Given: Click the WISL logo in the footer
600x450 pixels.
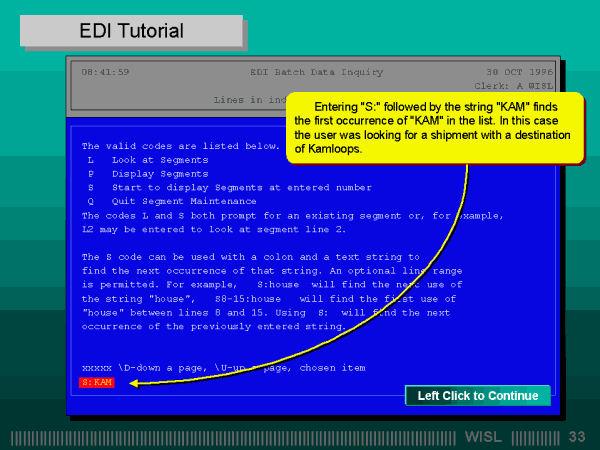Looking at the screenshot, I should (x=485, y=437).
